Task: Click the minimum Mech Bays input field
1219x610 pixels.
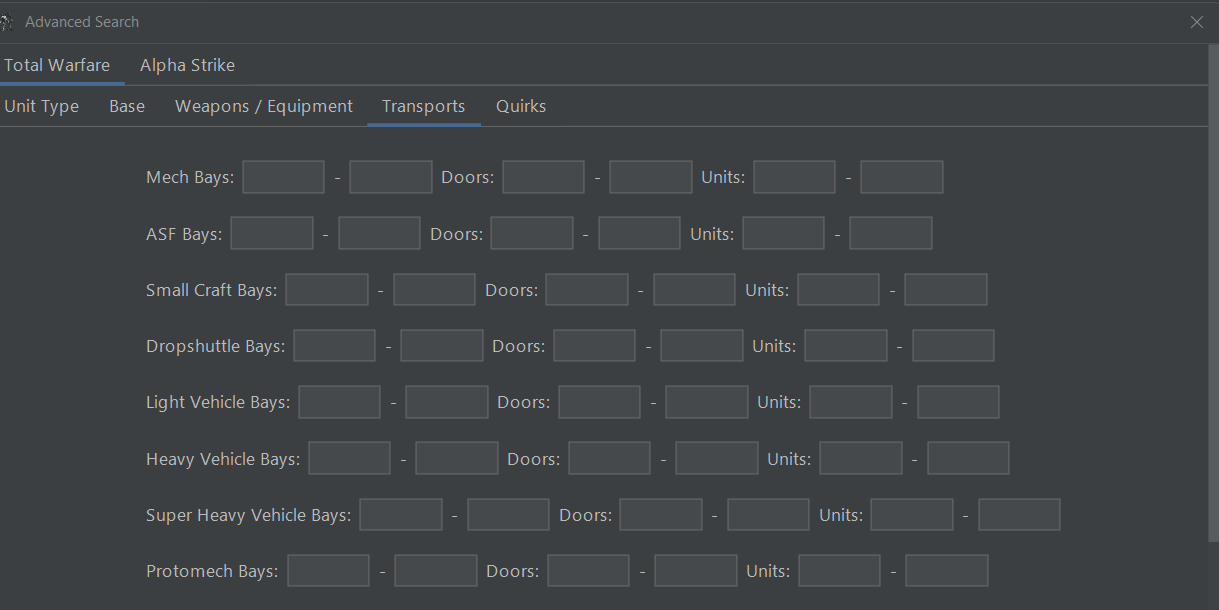Action: pos(283,176)
